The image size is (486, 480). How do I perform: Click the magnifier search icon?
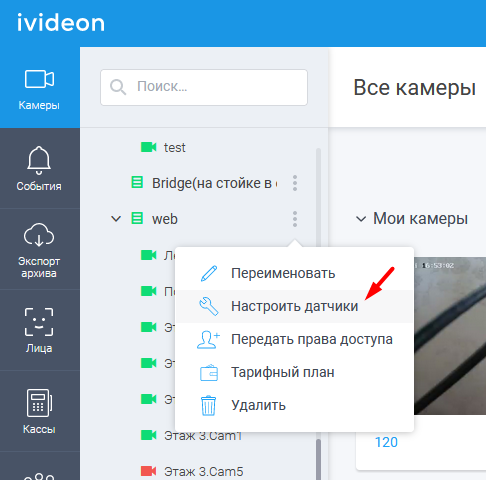point(118,87)
